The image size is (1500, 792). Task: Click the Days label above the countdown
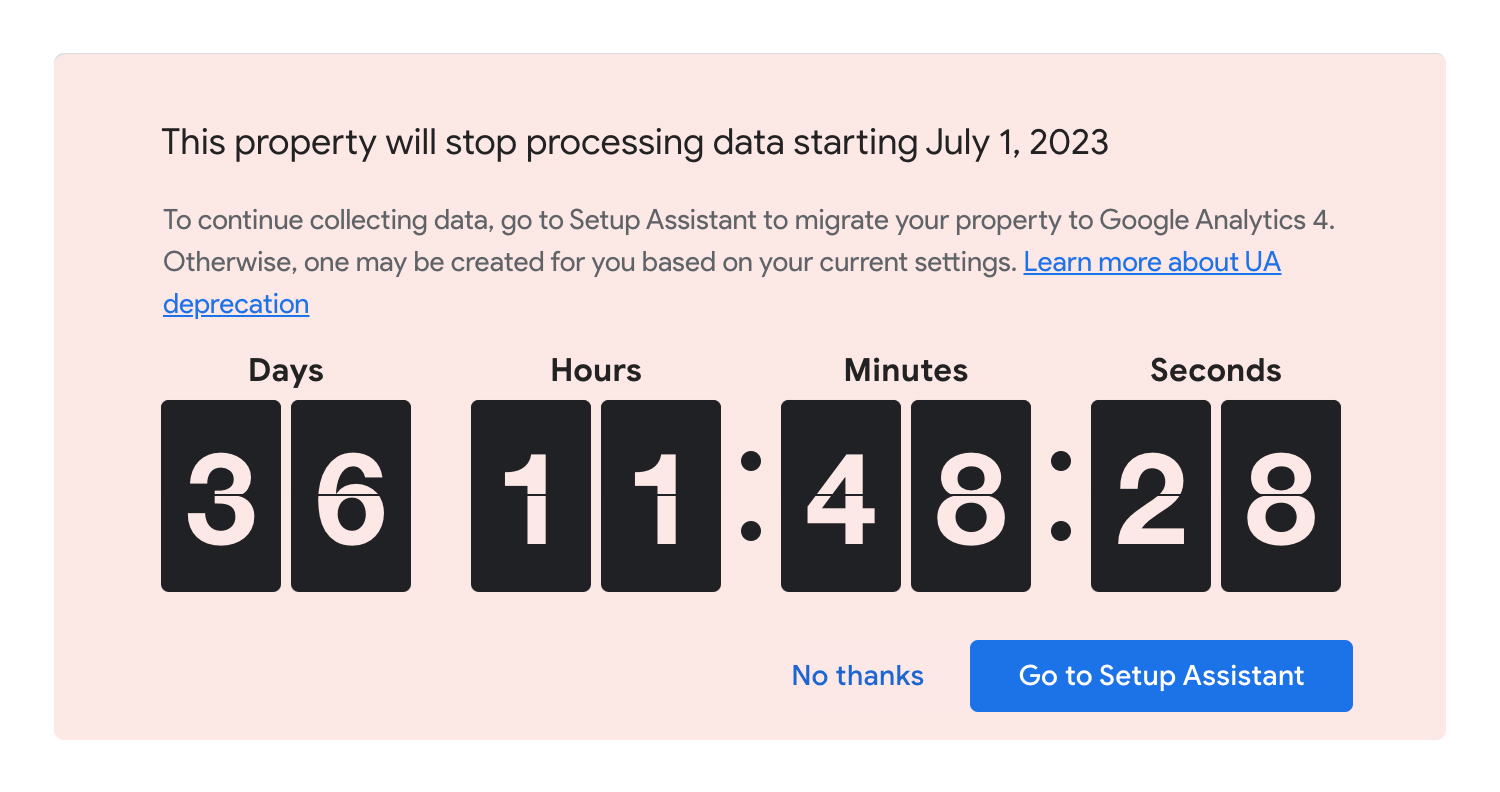[286, 371]
